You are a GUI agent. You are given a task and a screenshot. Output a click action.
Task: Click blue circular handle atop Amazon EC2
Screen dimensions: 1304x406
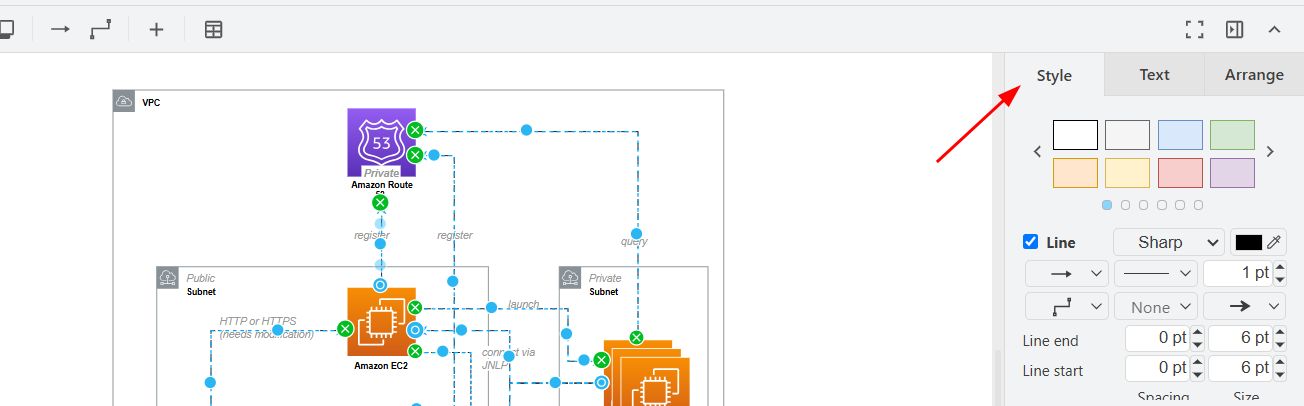380,285
